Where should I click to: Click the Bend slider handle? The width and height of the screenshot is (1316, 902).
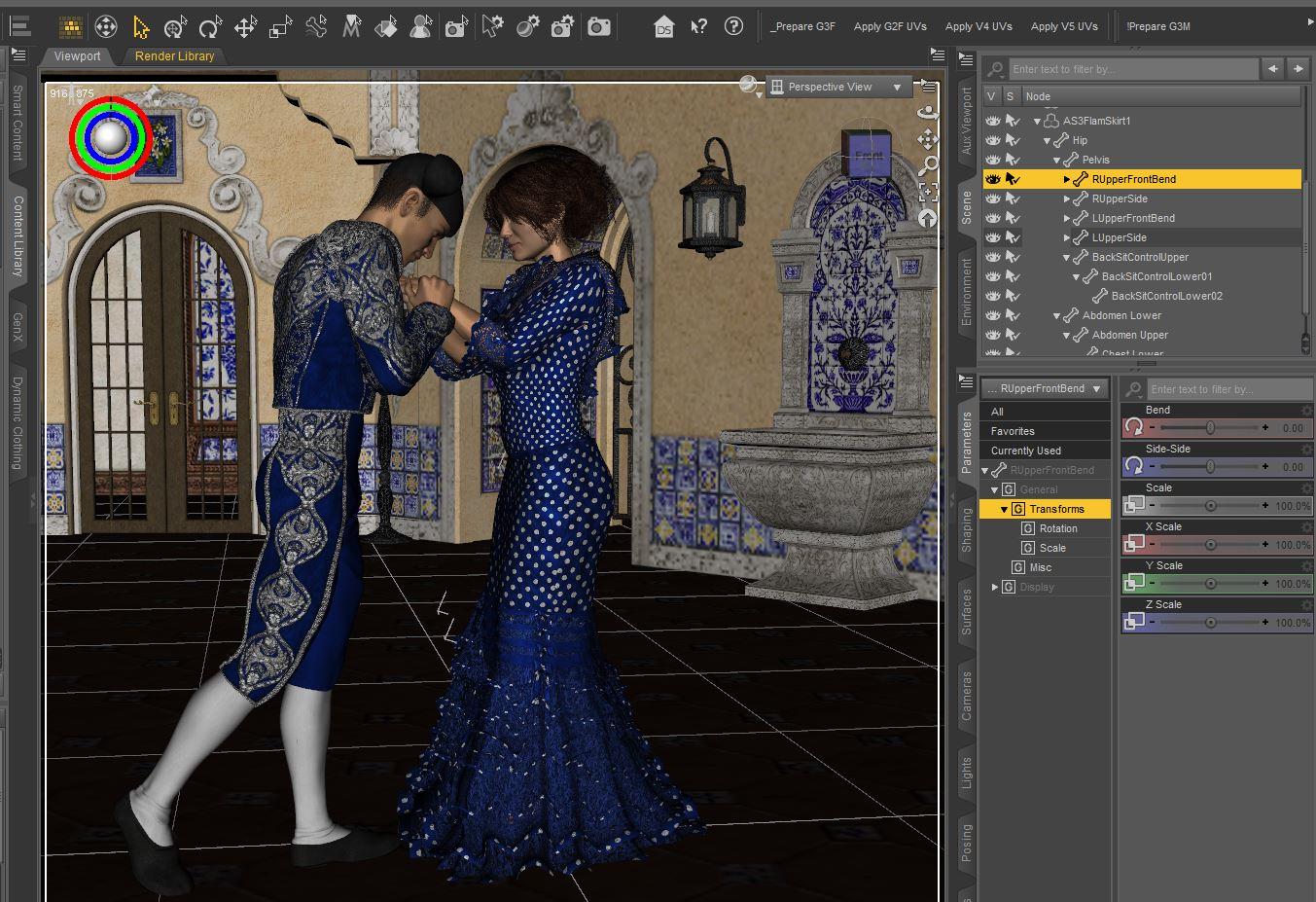tap(1210, 428)
